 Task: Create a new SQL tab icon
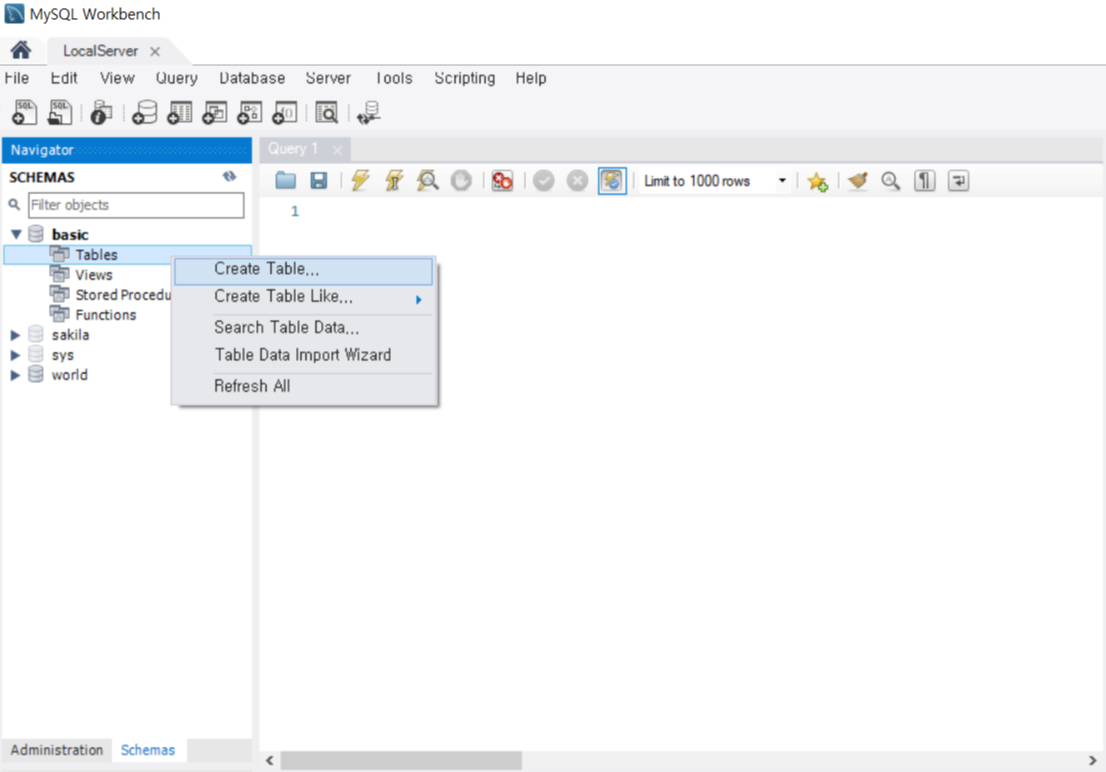click(x=25, y=112)
